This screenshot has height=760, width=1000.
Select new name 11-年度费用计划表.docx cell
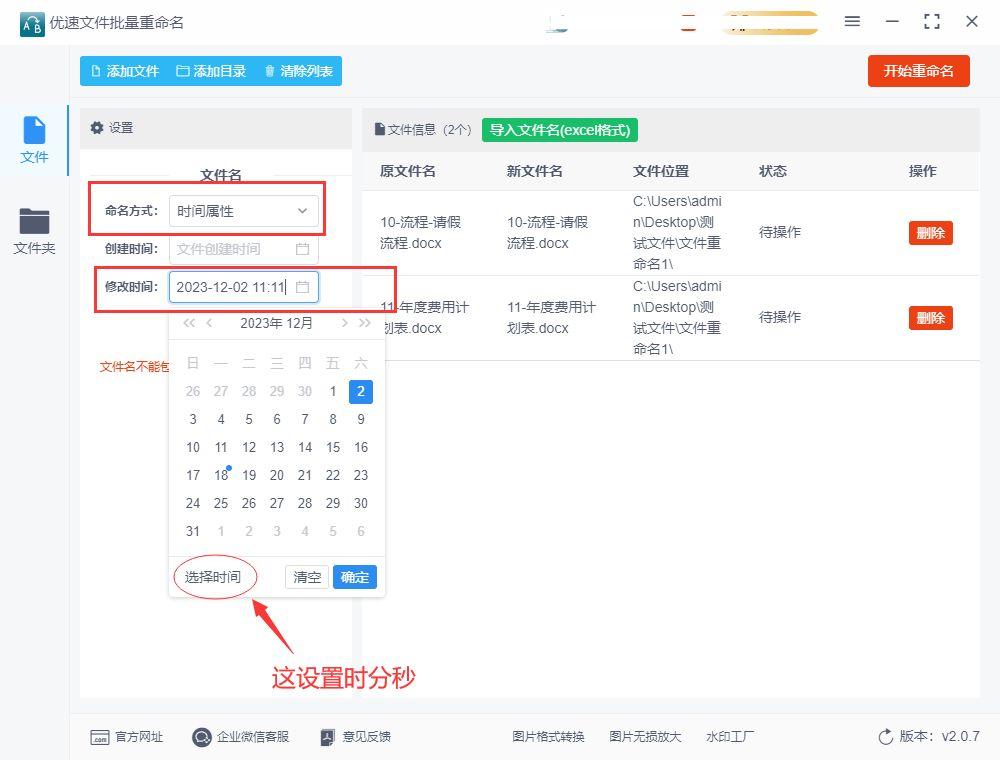[x=551, y=318]
